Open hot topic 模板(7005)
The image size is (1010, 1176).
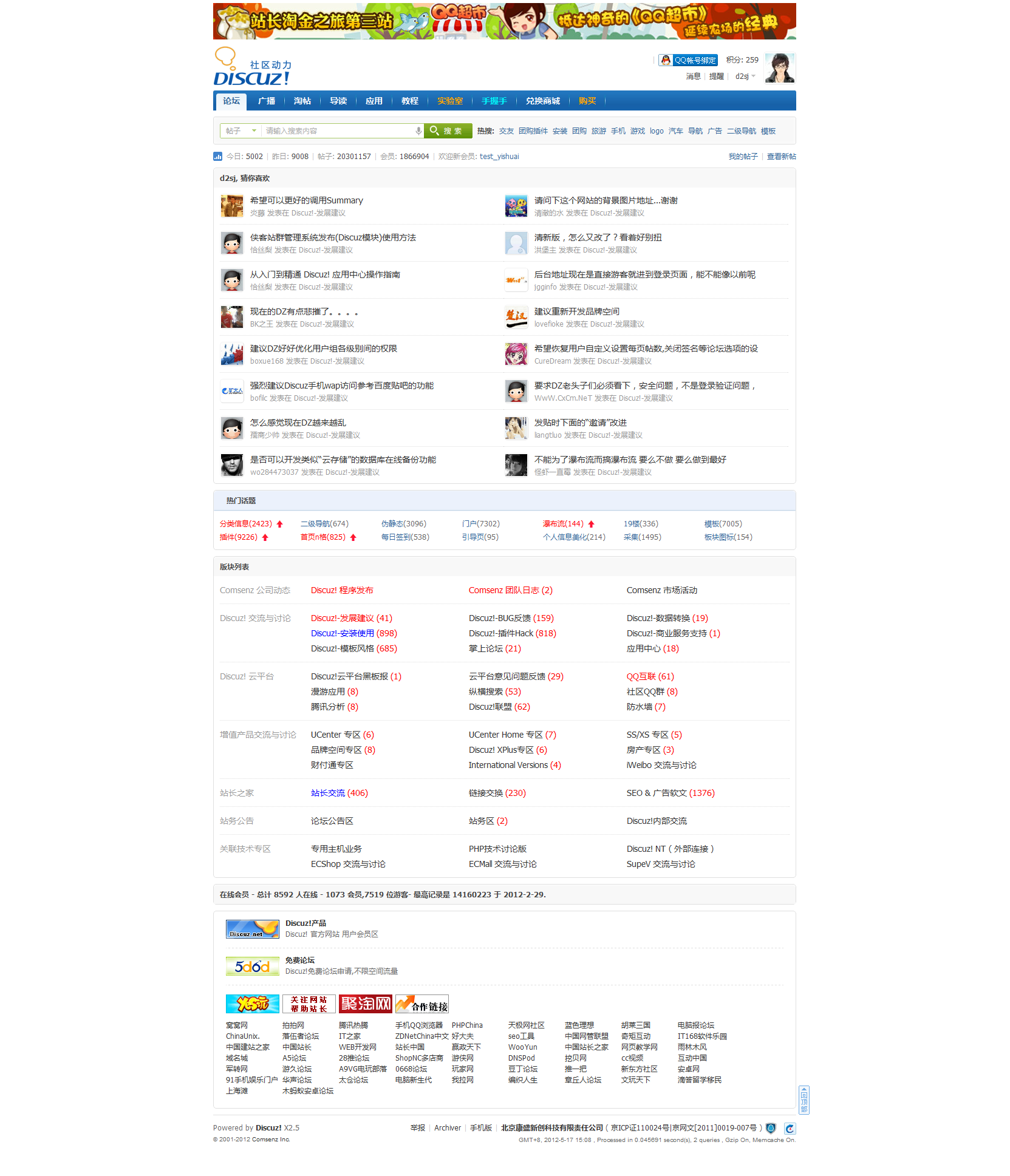(x=723, y=524)
